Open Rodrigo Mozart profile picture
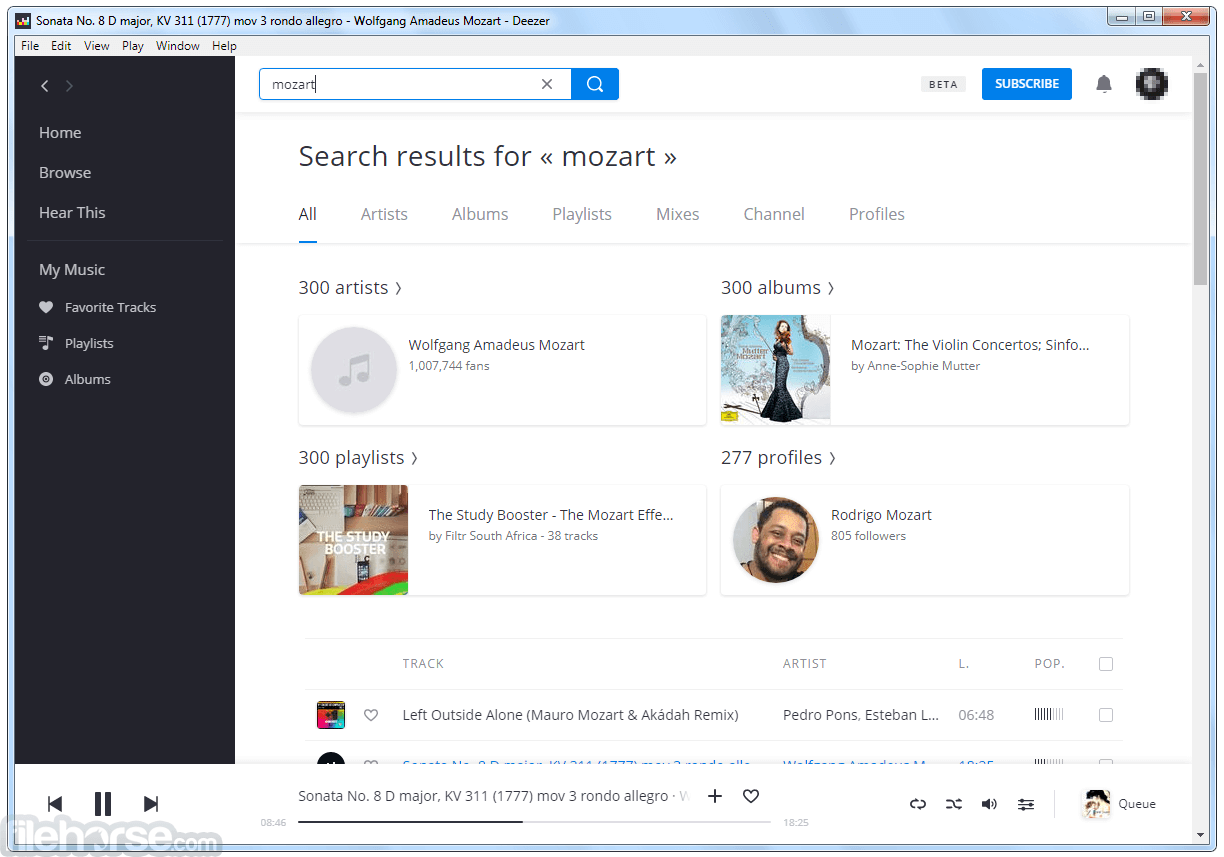1224x857 pixels. [x=776, y=540]
